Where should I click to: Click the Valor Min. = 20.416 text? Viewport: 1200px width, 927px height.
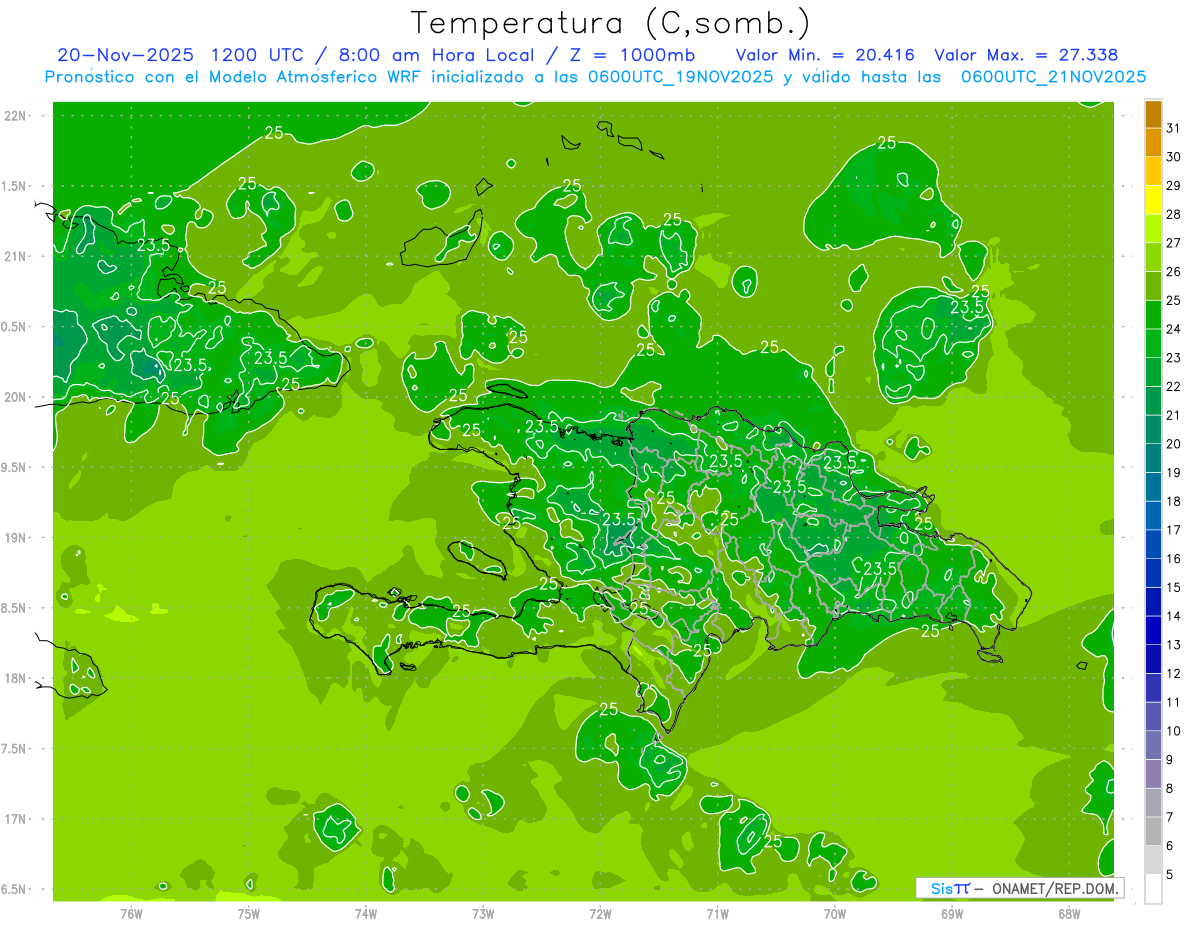[825, 55]
